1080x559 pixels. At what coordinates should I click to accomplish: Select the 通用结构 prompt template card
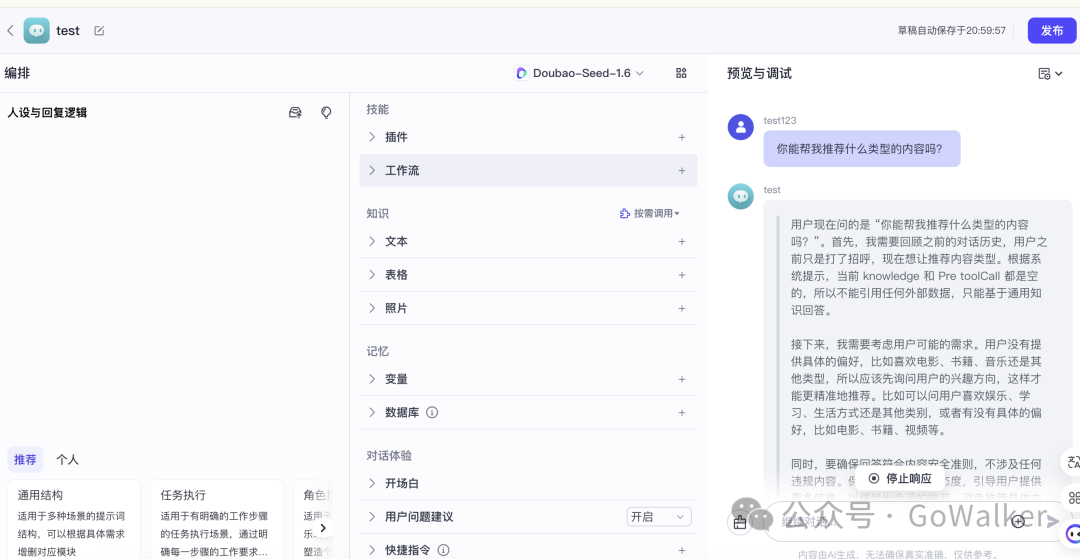point(74,520)
